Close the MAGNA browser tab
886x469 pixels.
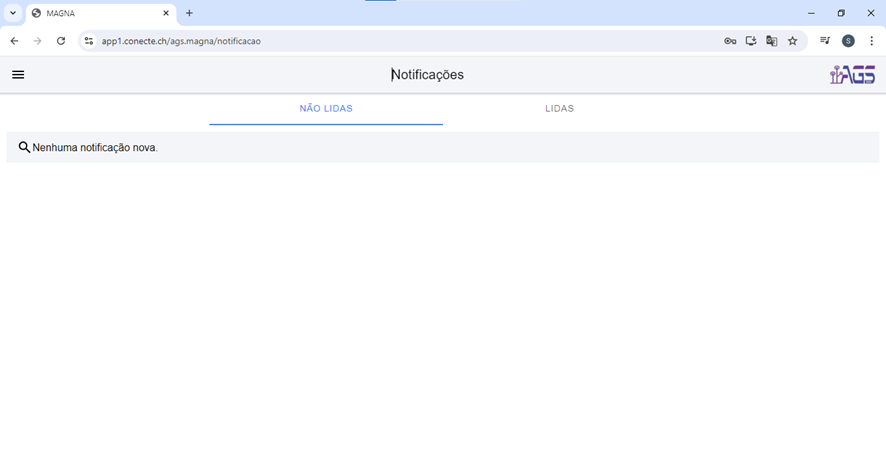(166, 13)
